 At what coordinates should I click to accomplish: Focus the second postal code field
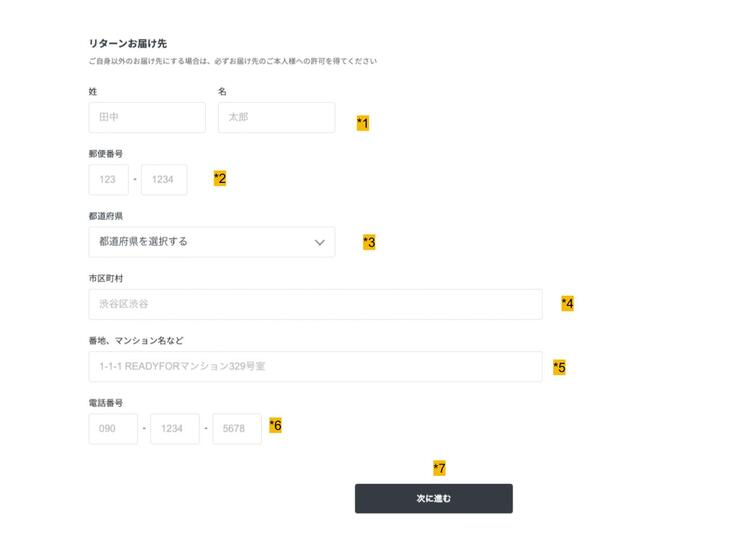pos(164,180)
